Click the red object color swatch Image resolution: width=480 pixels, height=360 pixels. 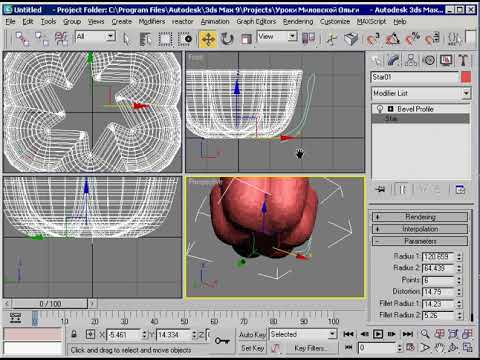tap(466, 77)
